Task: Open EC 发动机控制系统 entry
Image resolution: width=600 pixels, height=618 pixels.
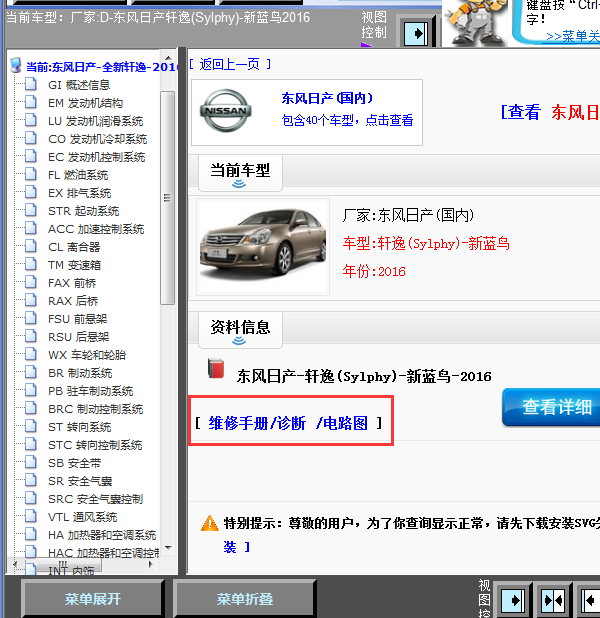Action: [x=97, y=157]
